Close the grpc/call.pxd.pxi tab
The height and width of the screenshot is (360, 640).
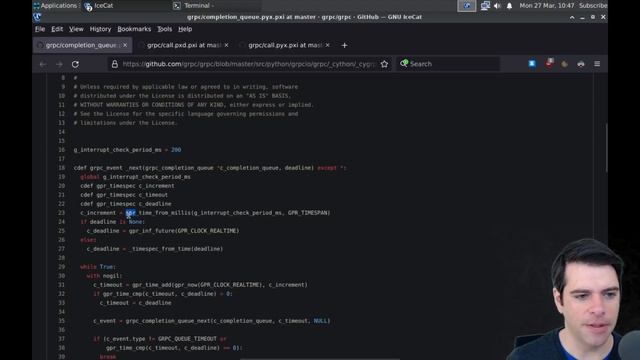226,45
